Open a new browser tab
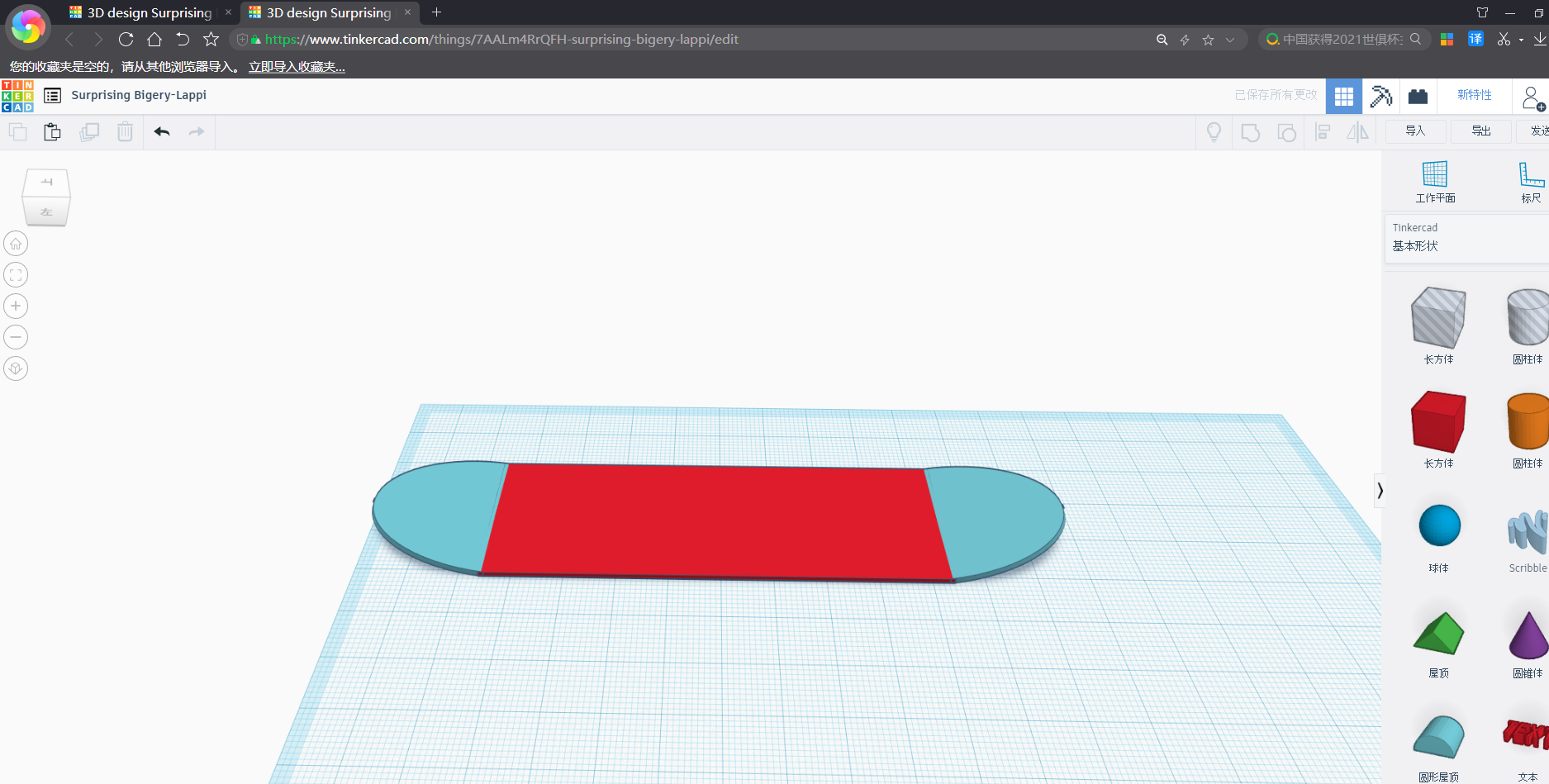 [436, 12]
